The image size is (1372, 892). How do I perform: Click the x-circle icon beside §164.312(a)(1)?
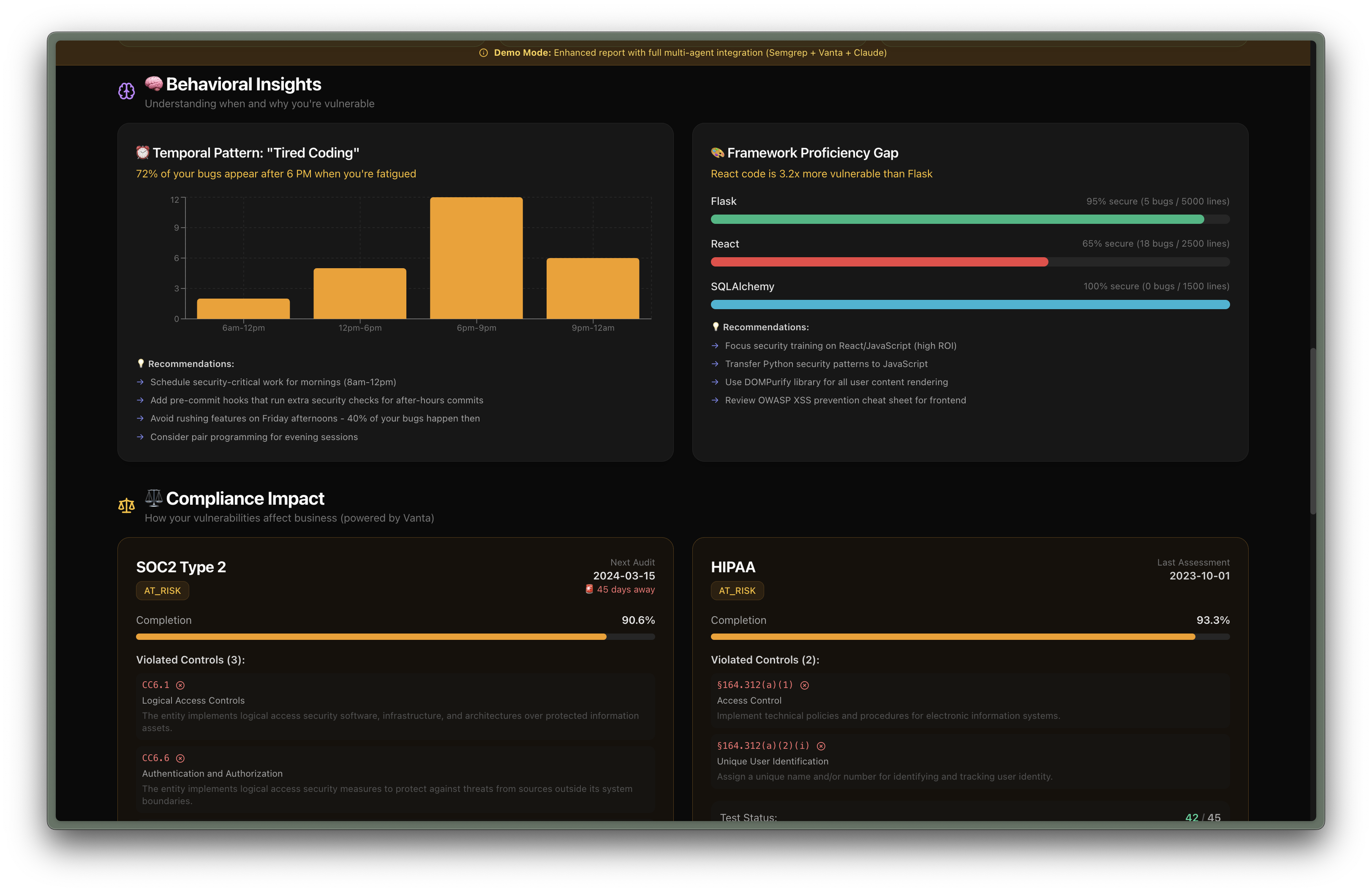805,685
